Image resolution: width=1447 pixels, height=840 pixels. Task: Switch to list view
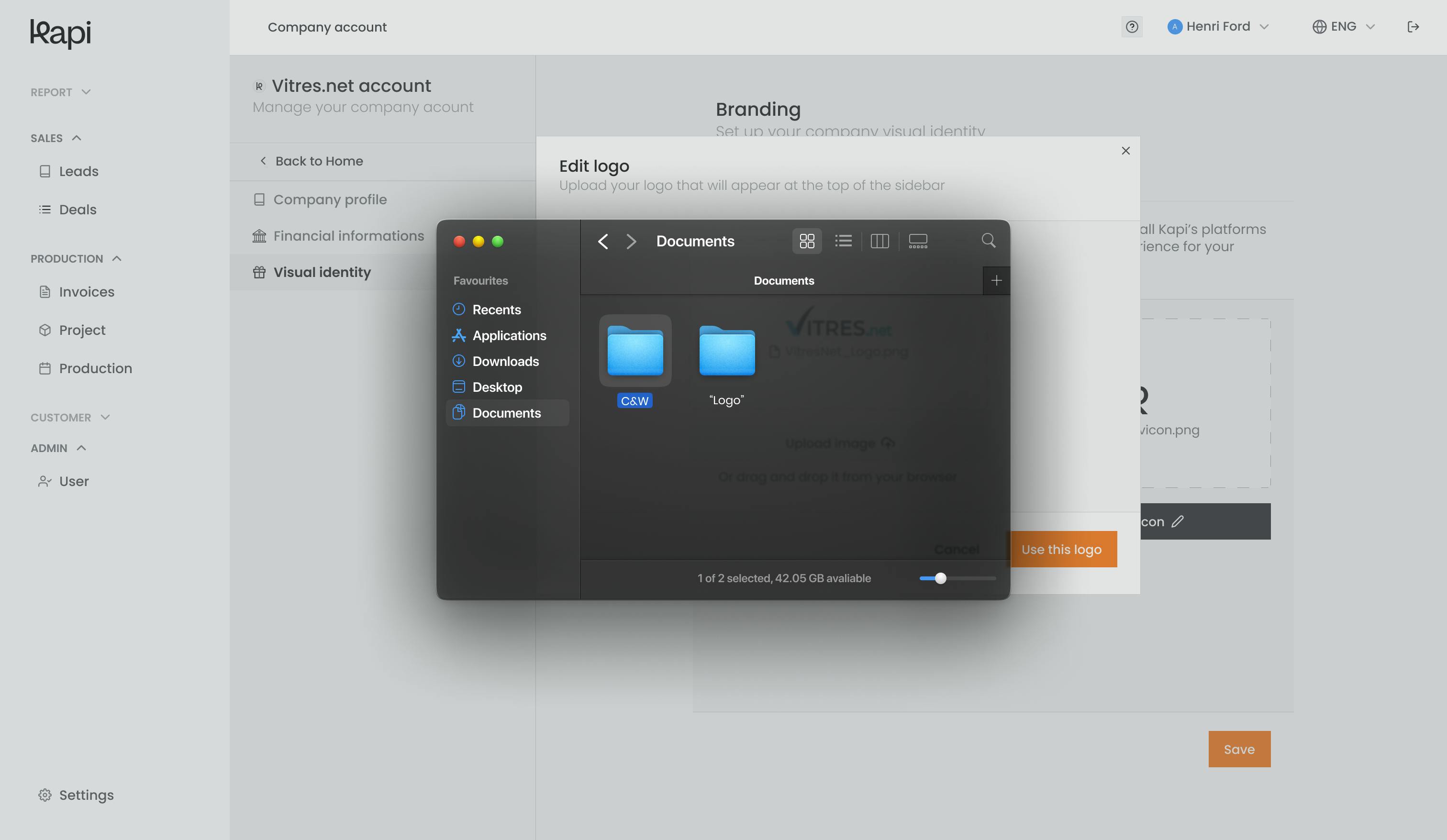[843, 241]
